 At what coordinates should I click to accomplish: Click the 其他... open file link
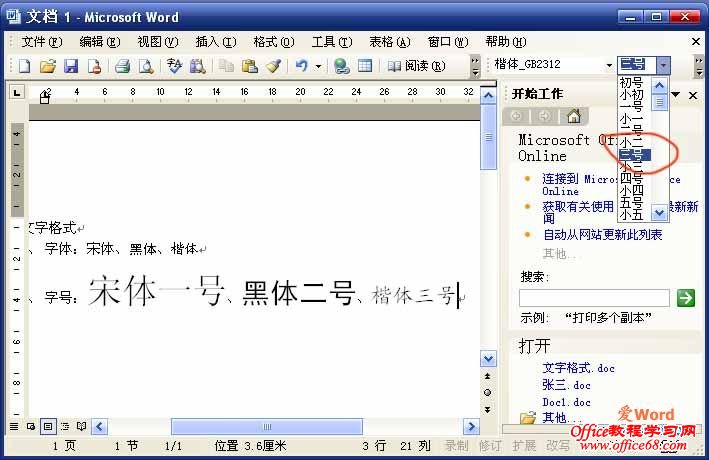click(562, 417)
